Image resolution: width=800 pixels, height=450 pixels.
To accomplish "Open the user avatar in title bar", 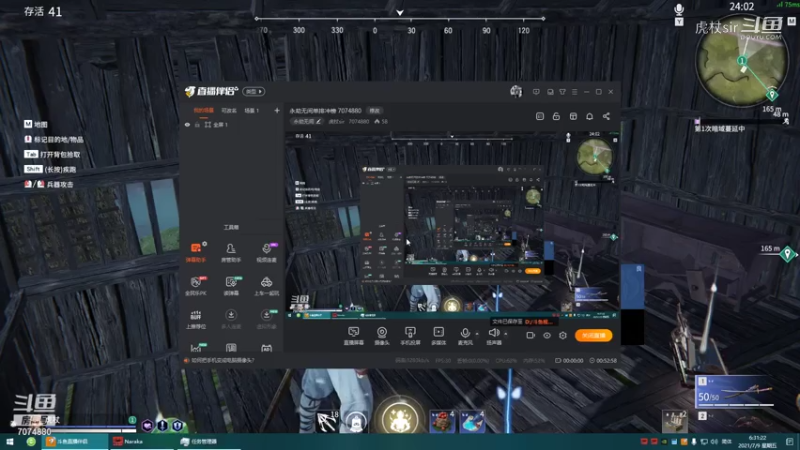I will pos(516,91).
